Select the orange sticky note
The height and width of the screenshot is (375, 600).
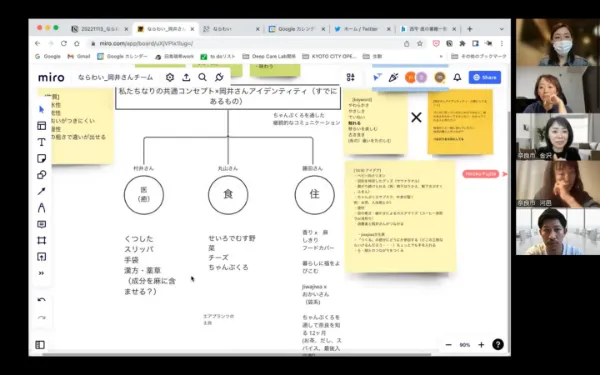click(460, 122)
